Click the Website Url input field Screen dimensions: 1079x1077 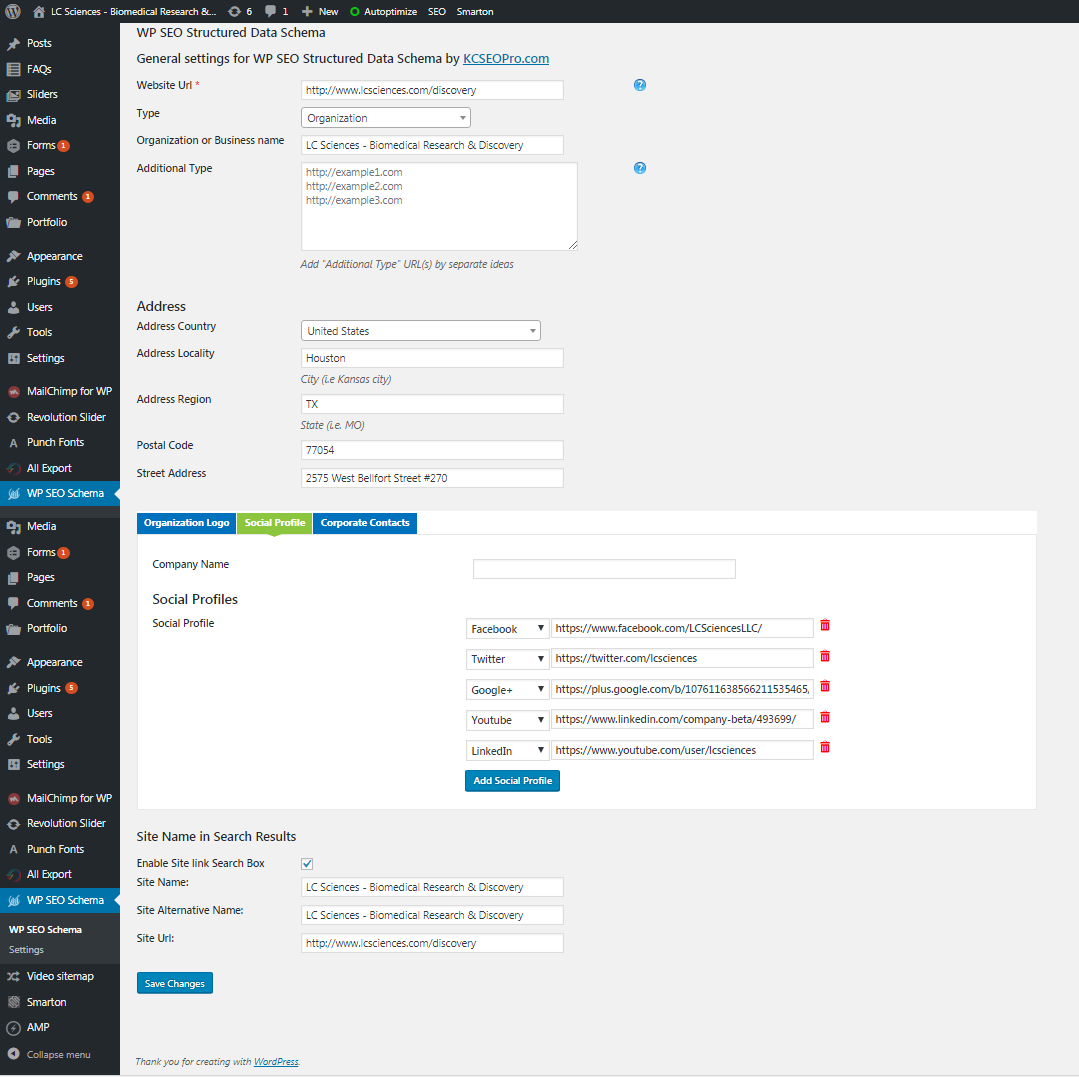(432, 90)
